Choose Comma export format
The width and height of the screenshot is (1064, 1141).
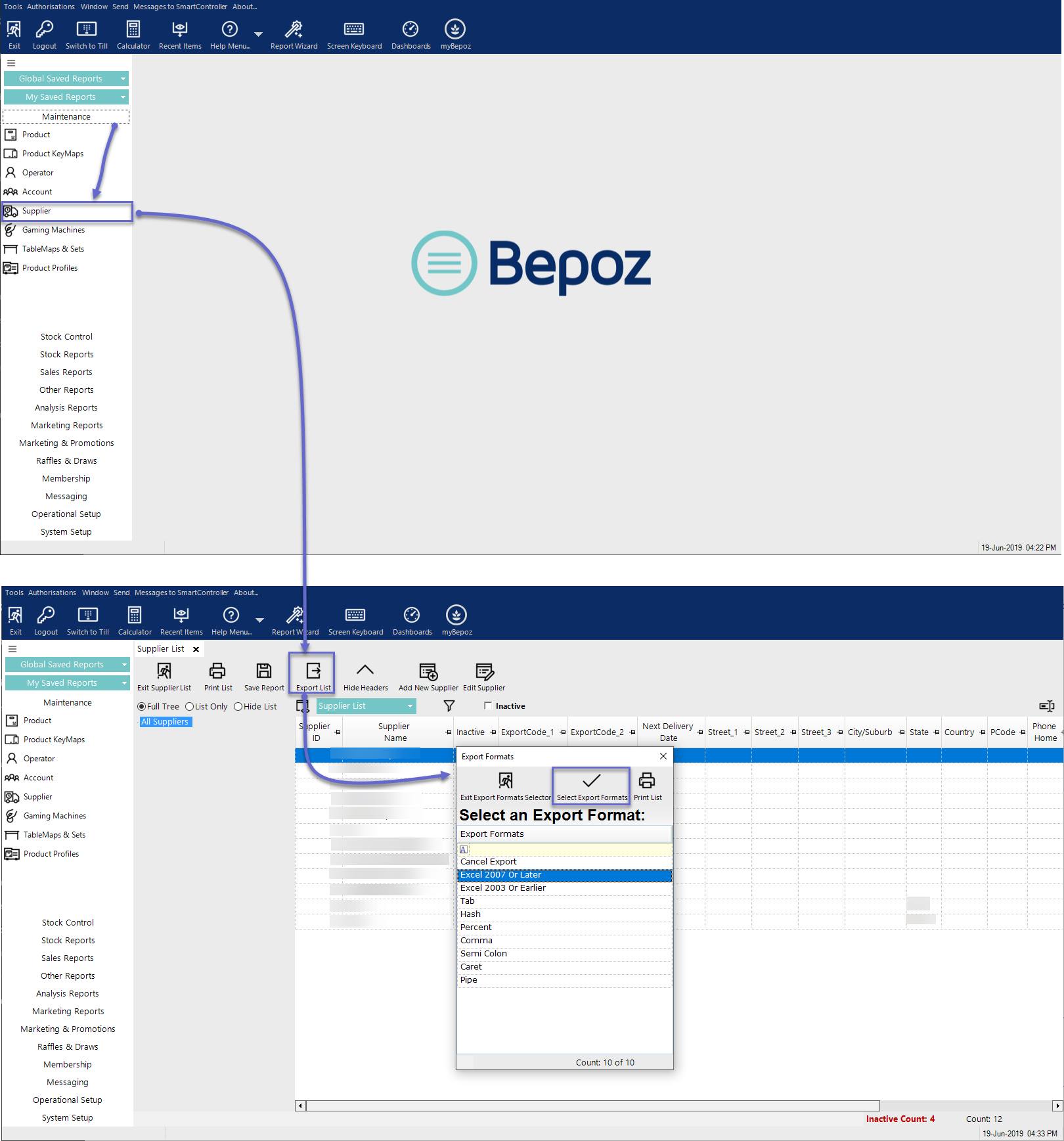(564, 941)
